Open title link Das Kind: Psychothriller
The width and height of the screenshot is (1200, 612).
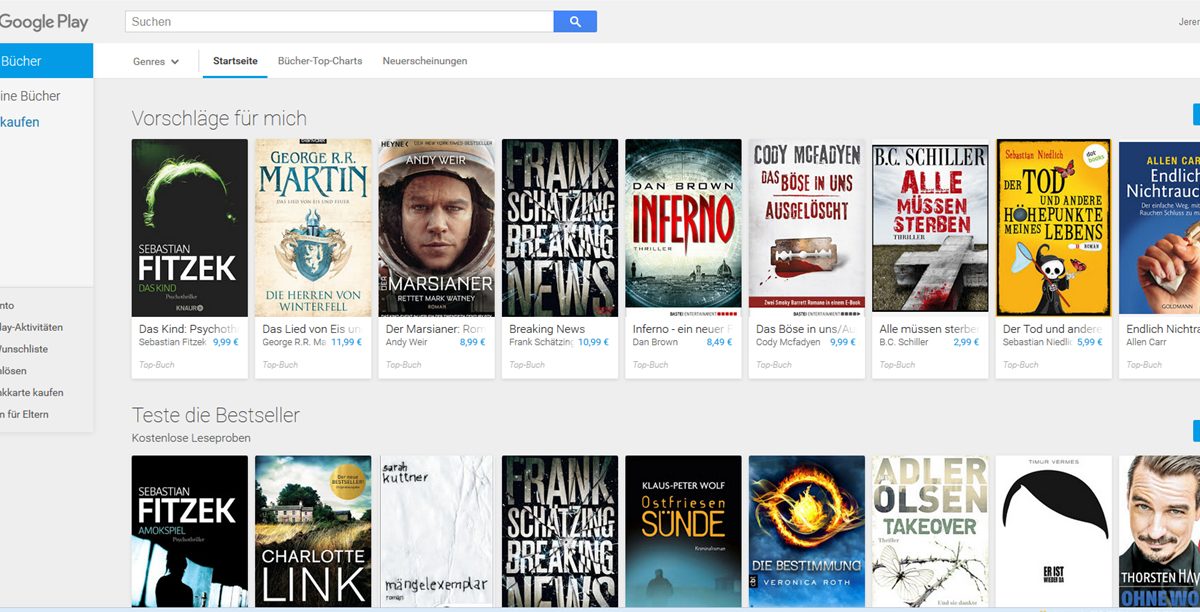188,328
